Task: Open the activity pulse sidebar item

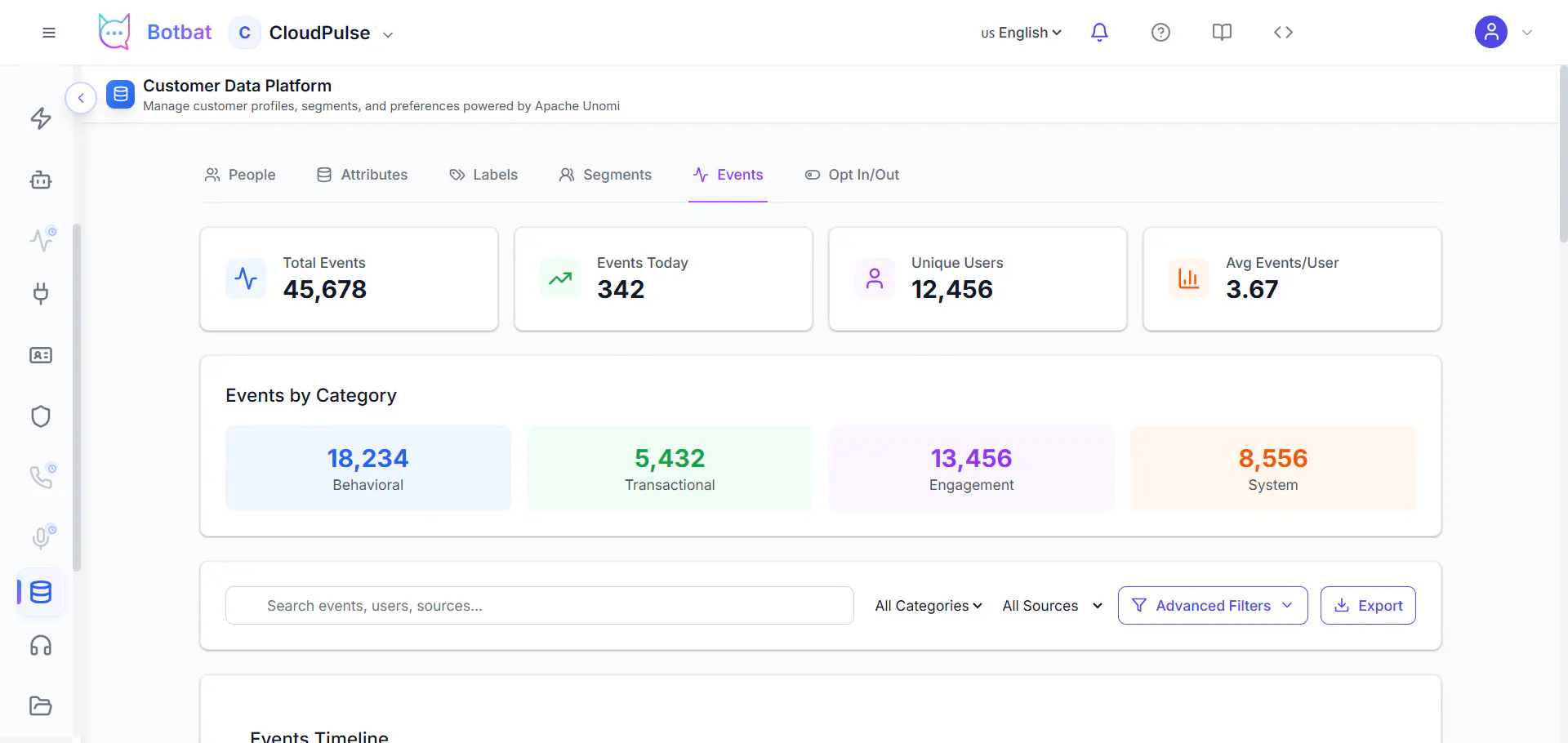Action: pos(41,239)
